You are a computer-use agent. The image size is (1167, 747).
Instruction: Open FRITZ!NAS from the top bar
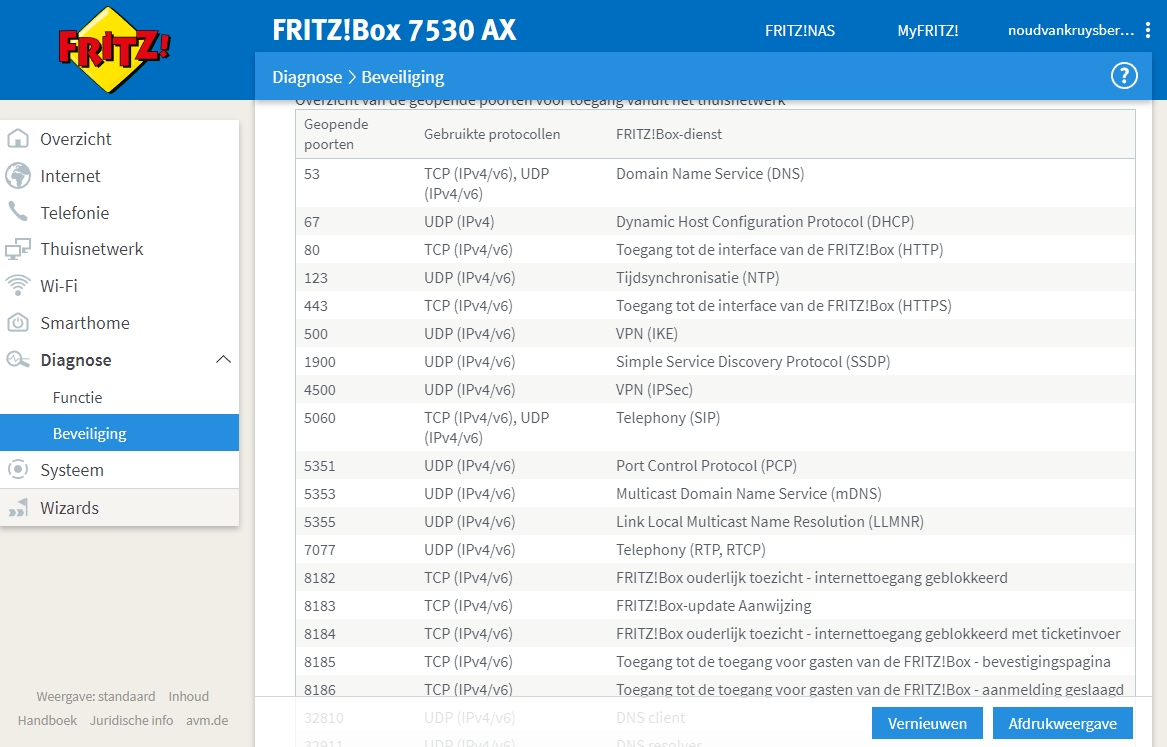click(800, 30)
